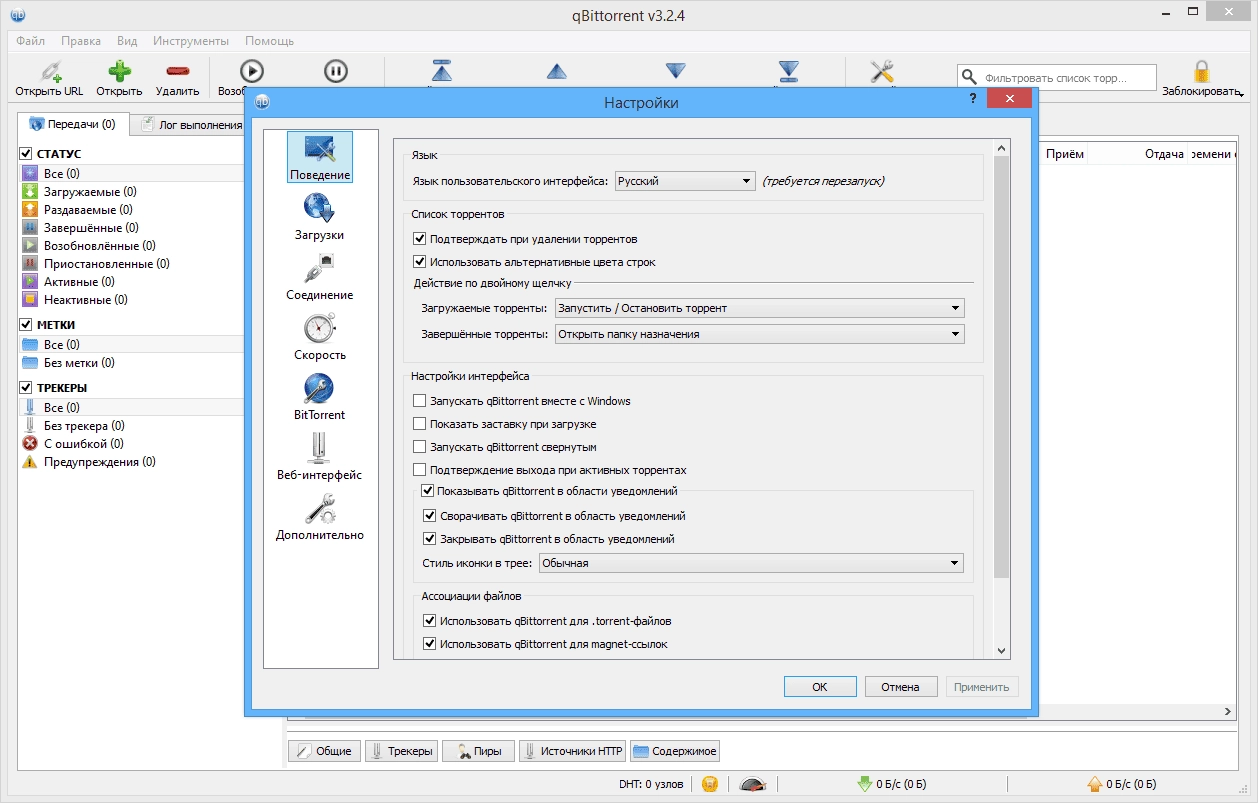
Task: Toggle Сворачивать qBittorrent в область уведомлений
Action: [430, 516]
